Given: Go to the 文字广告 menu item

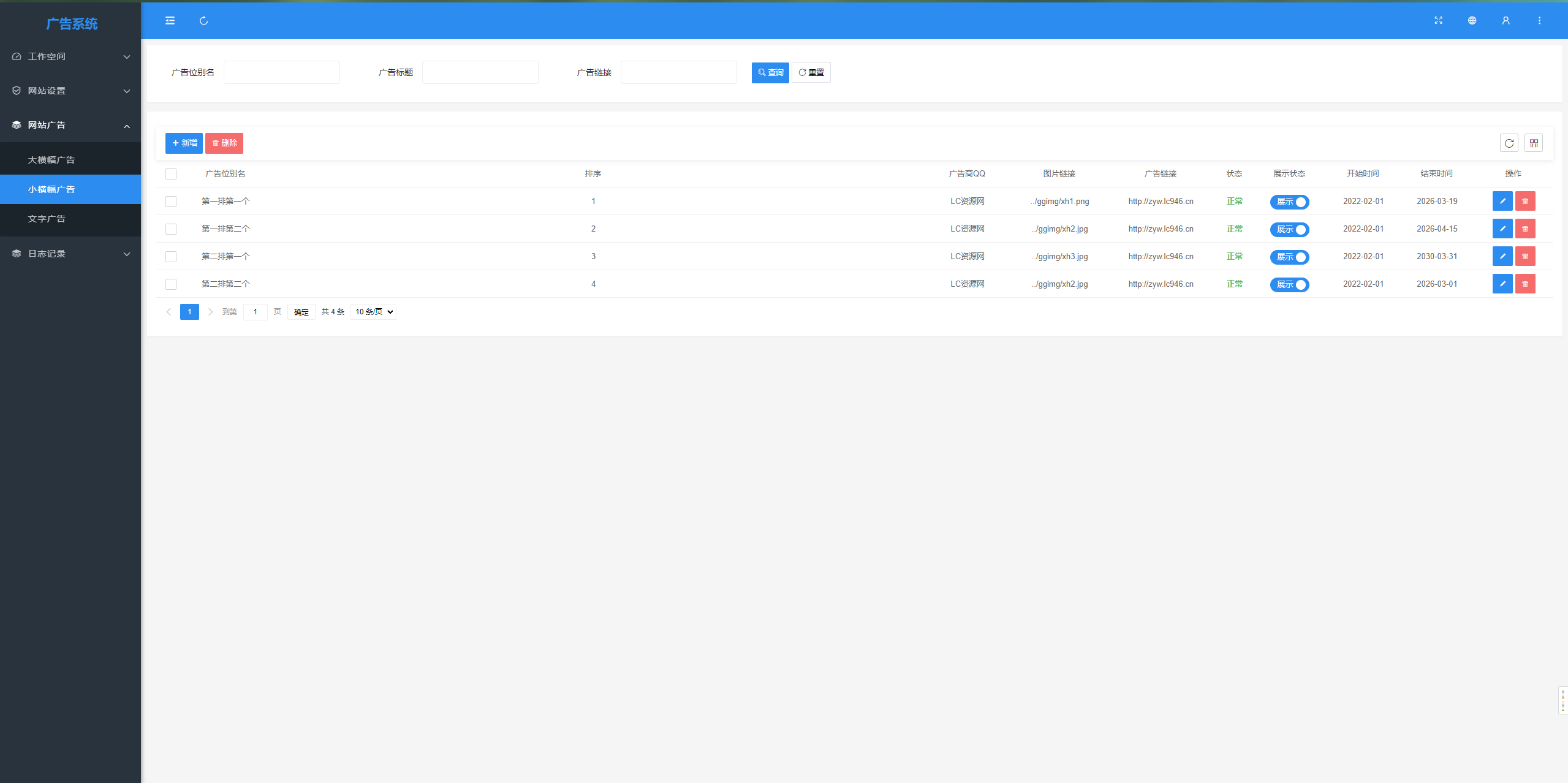Looking at the screenshot, I should tap(47, 219).
